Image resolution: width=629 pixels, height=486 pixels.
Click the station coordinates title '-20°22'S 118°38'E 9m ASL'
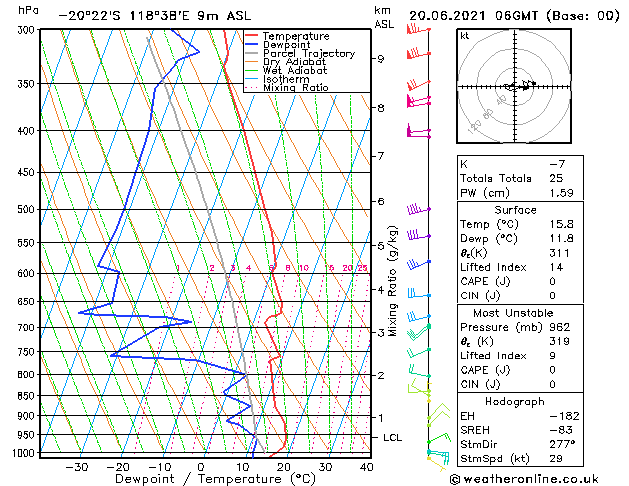[x=154, y=16]
